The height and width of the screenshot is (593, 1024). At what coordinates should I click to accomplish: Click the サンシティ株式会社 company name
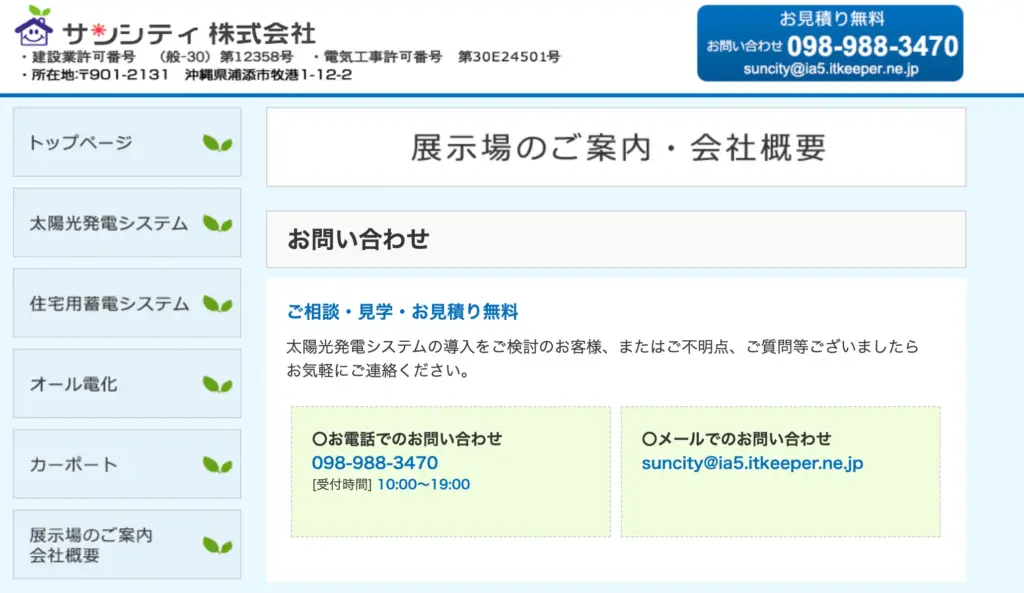tap(188, 31)
